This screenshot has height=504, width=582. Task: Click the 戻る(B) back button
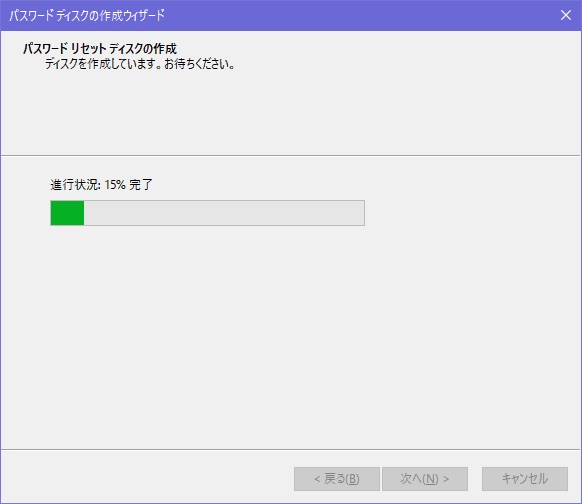tap(337, 479)
